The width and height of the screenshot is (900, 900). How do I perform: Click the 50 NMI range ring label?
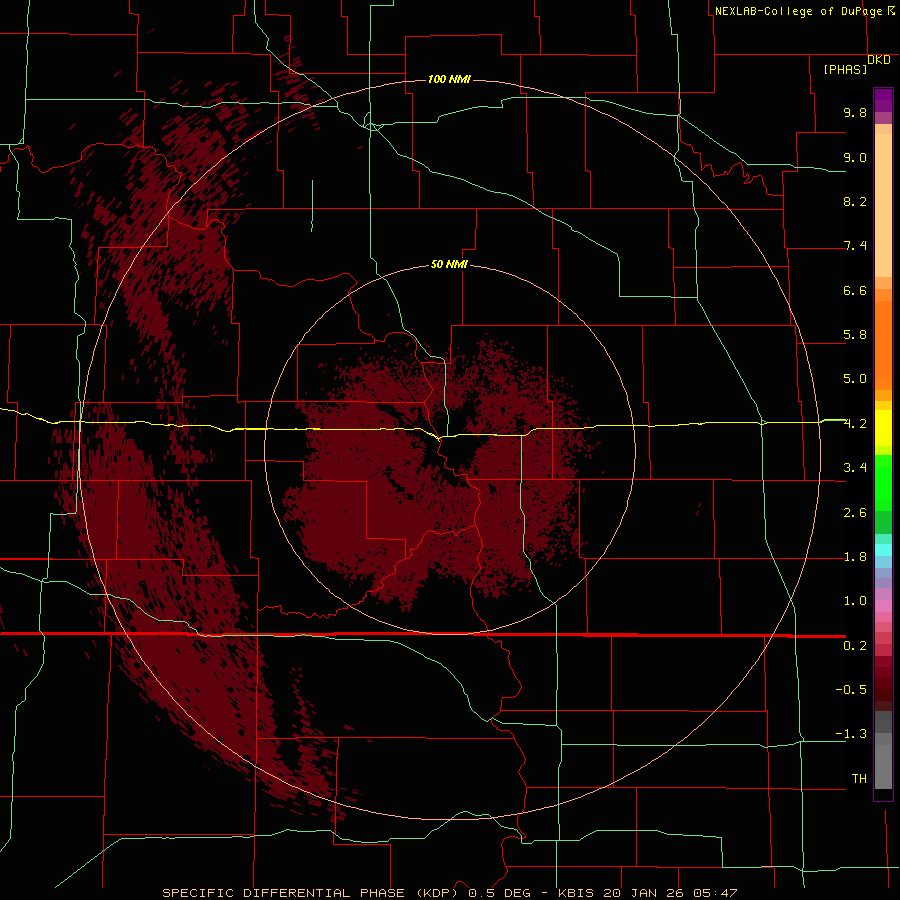(449, 264)
